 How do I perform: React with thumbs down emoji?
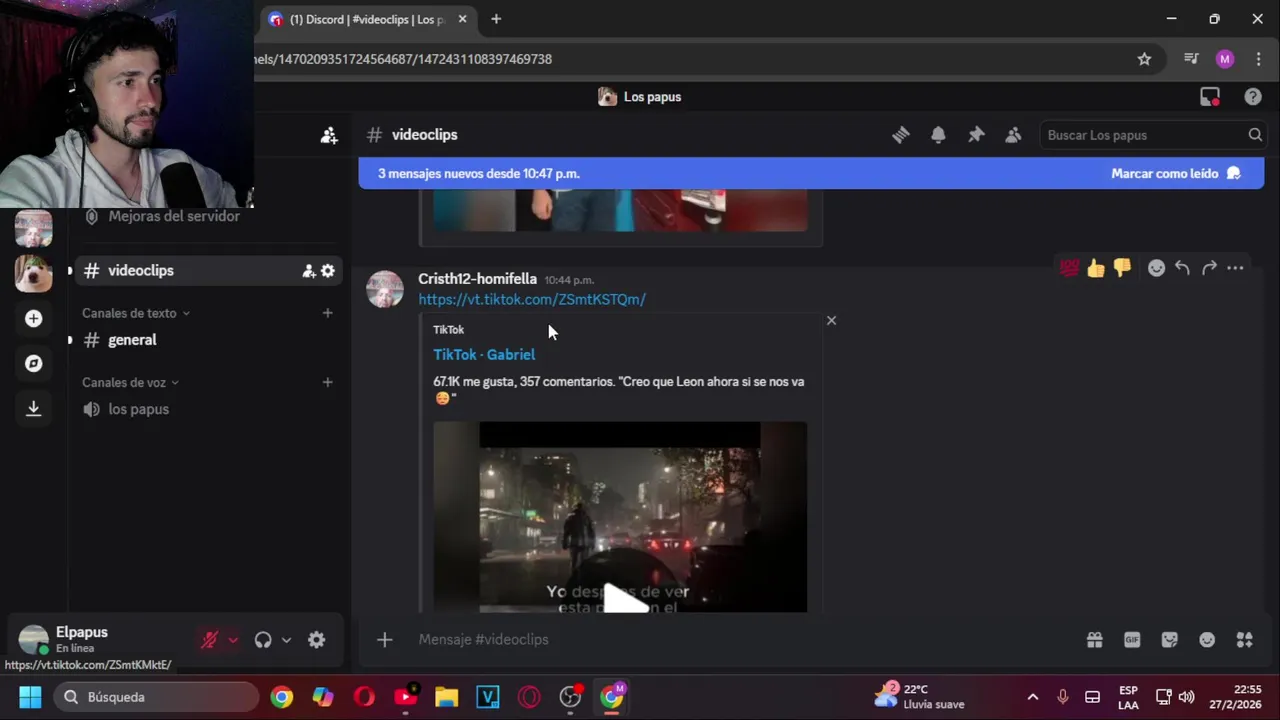pos(1122,268)
